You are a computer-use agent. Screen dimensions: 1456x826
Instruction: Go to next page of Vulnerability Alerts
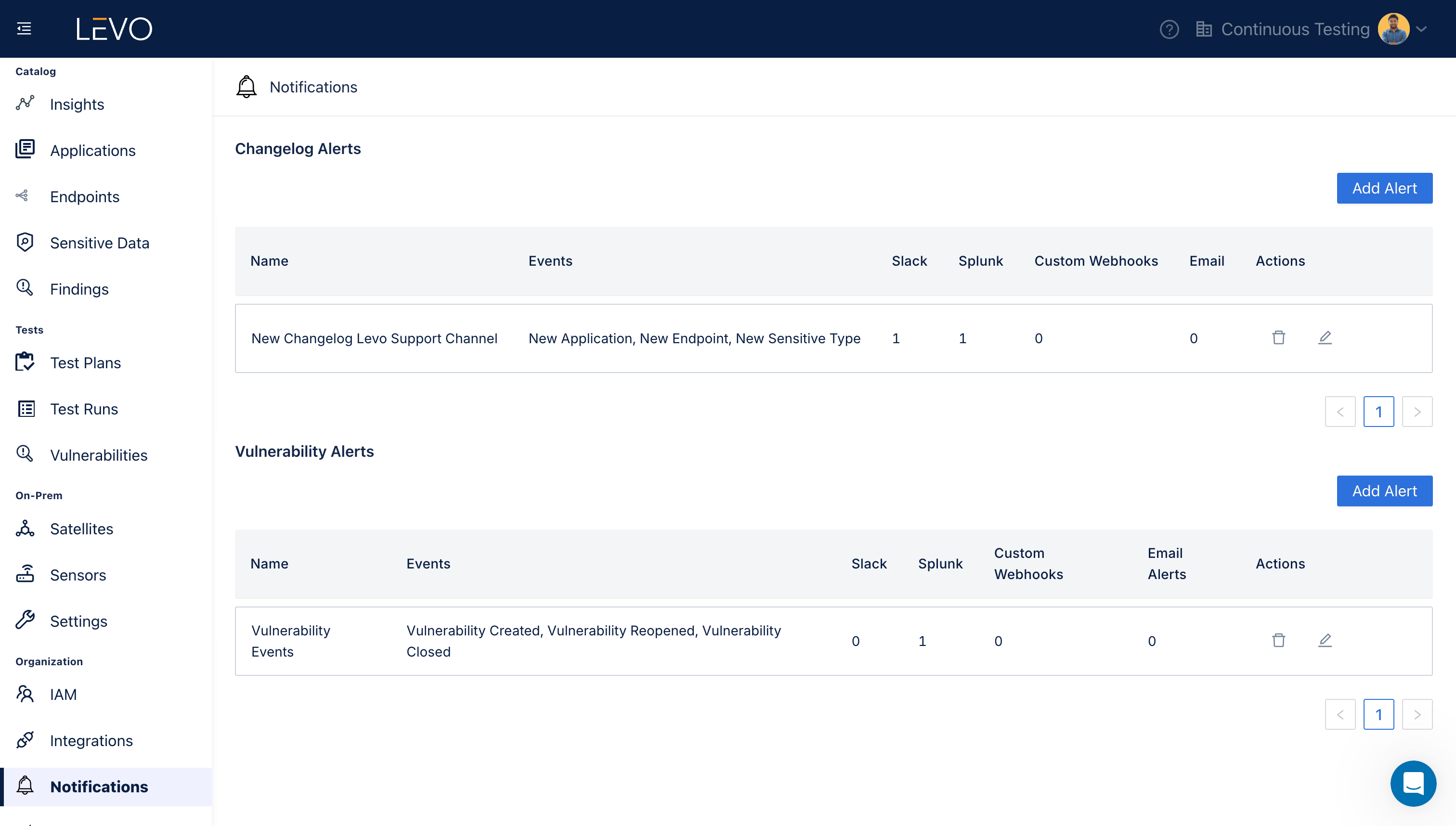[1417, 715]
